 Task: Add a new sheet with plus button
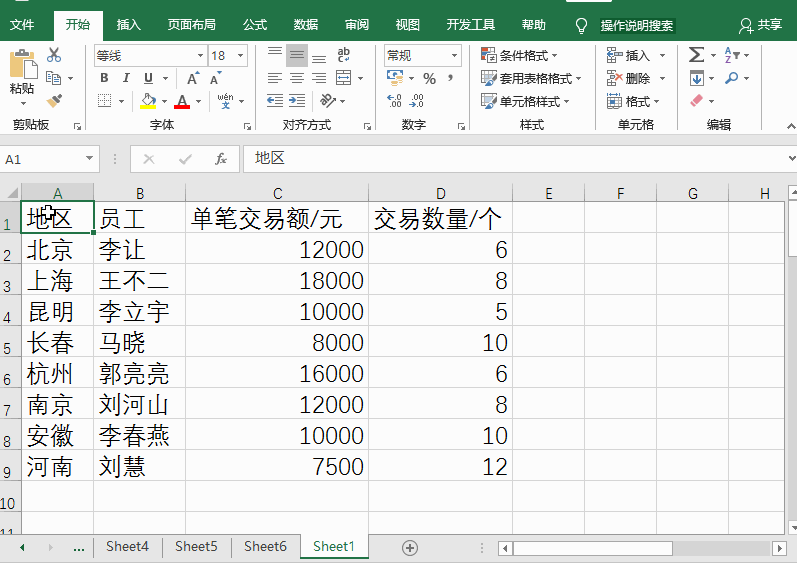[409, 547]
